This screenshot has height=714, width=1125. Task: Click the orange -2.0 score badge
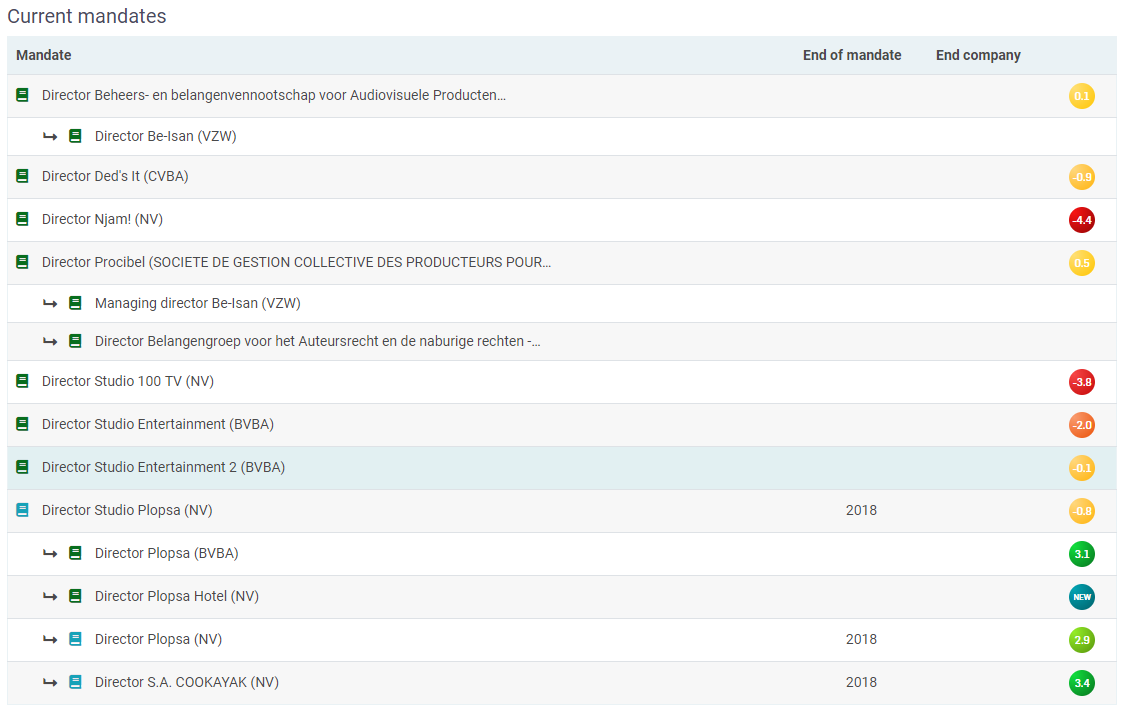(1081, 425)
